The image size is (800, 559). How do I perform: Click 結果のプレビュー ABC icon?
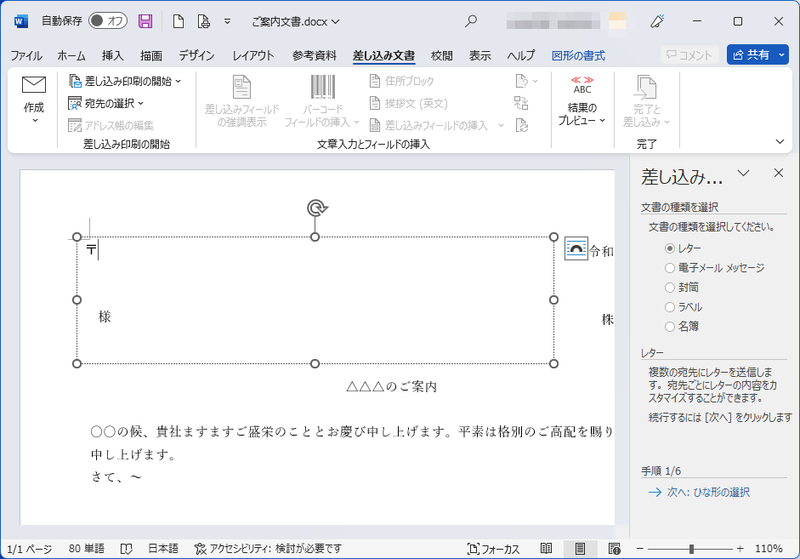pyautogui.click(x=582, y=85)
